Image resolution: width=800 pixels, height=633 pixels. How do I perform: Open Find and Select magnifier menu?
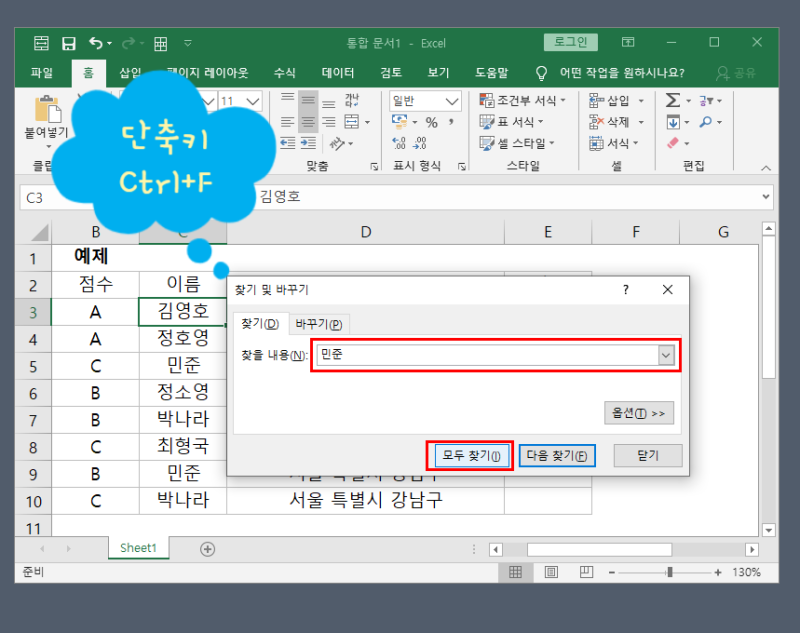[710, 122]
